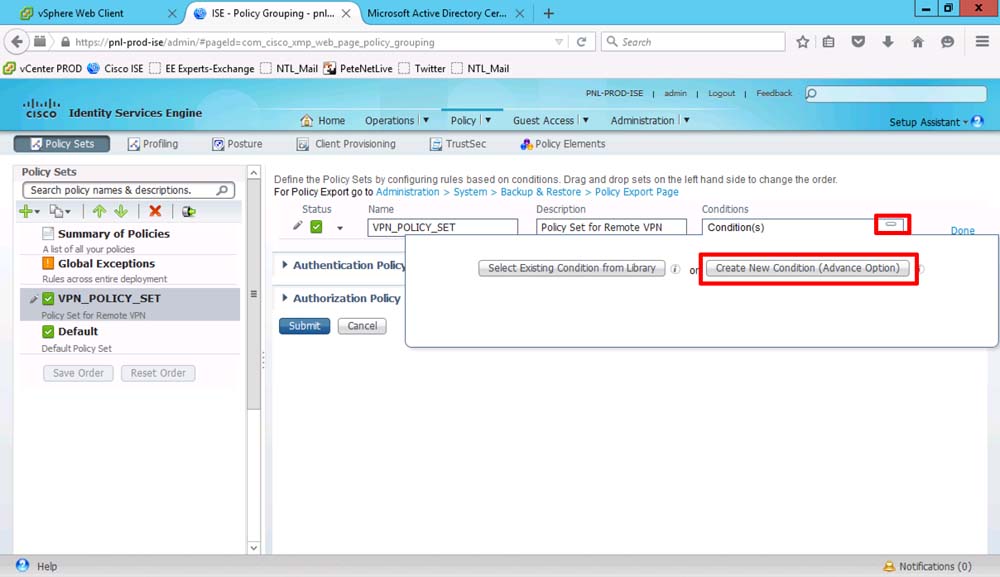This screenshot has width=1000, height=577.
Task: Click the policy export icon in toolbar
Action: pos(188,211)
